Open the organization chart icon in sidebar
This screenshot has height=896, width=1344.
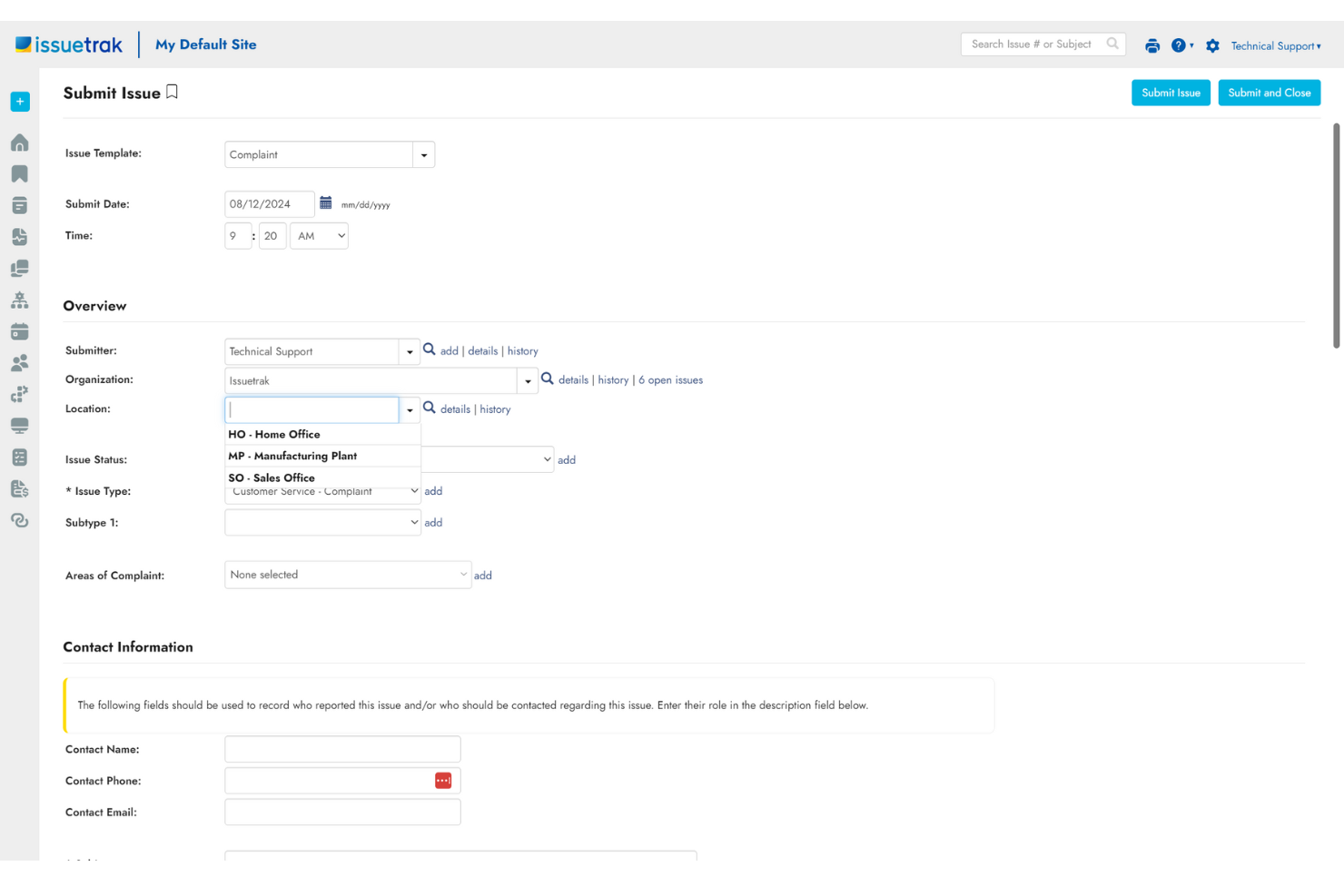[x=19, y=300]
